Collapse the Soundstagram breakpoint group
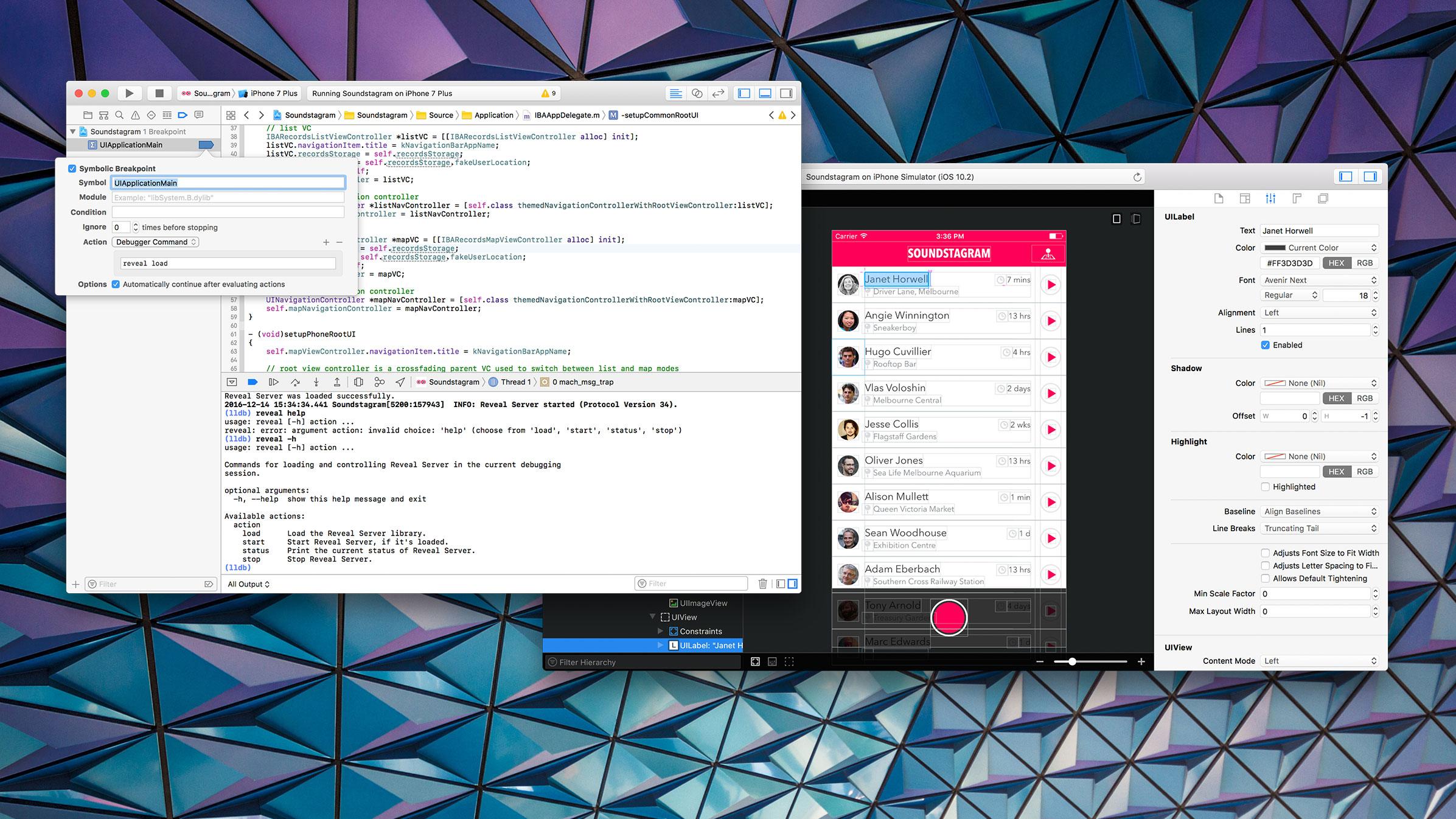This screenshot has width=1456, height=819. point(73,131)
